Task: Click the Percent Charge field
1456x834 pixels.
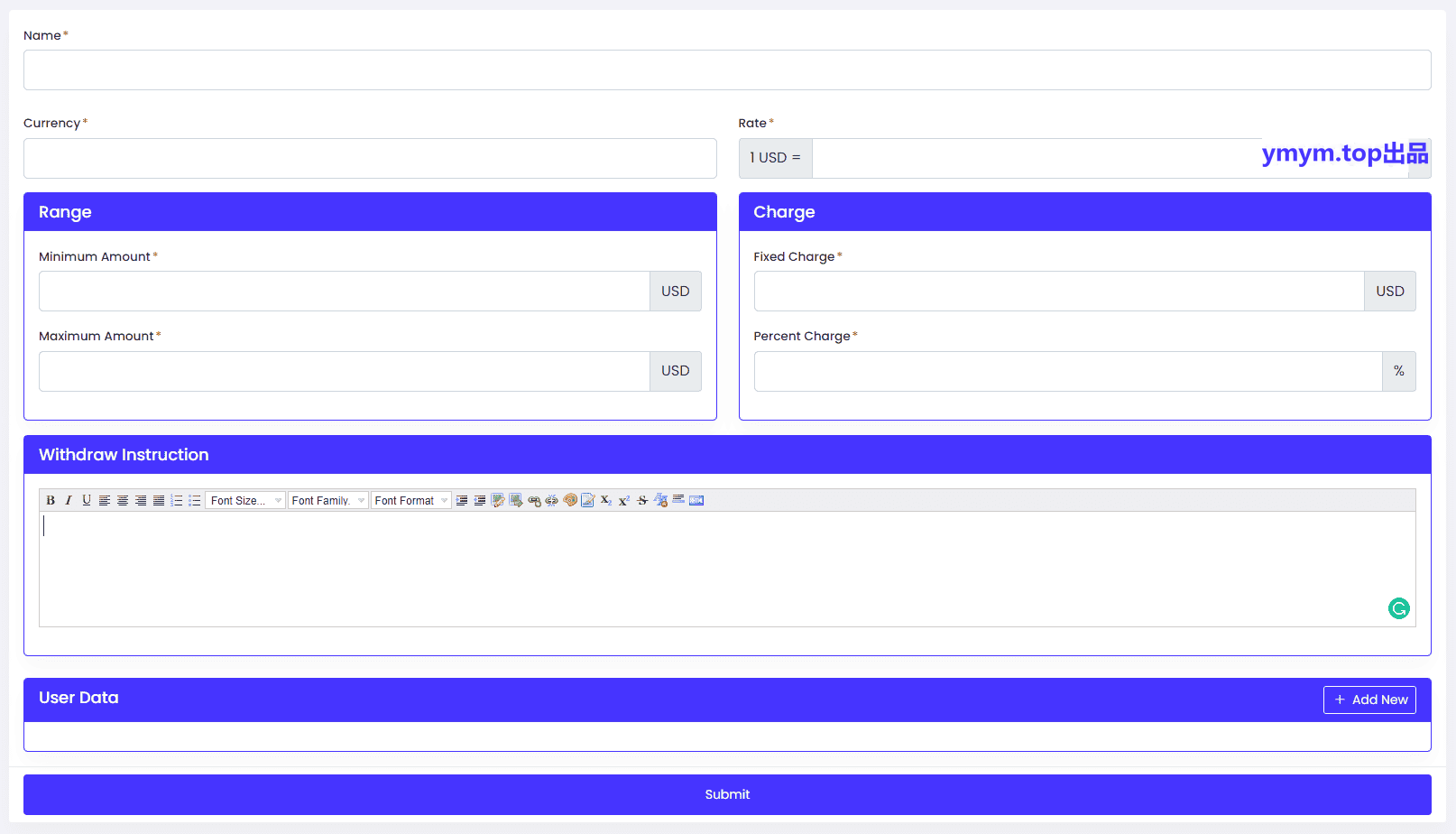Action: pos(1068,371)
